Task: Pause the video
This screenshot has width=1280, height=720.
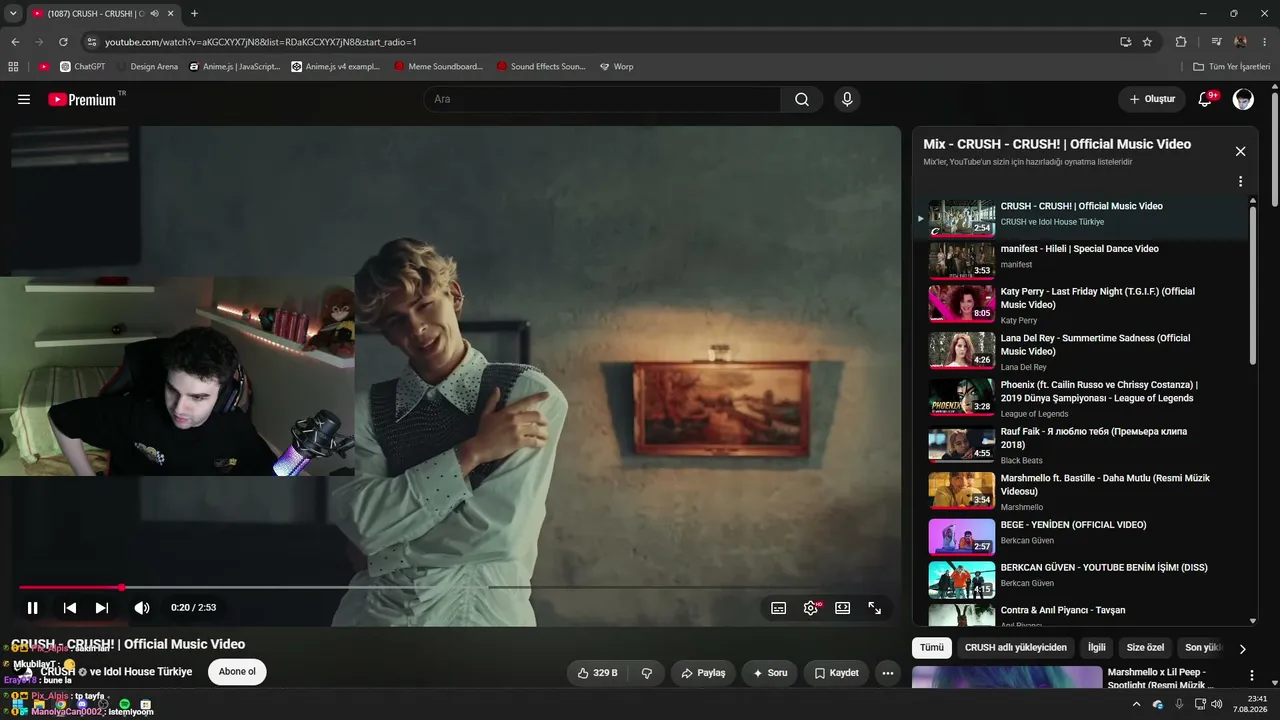Action: click(x=33, y=607)
